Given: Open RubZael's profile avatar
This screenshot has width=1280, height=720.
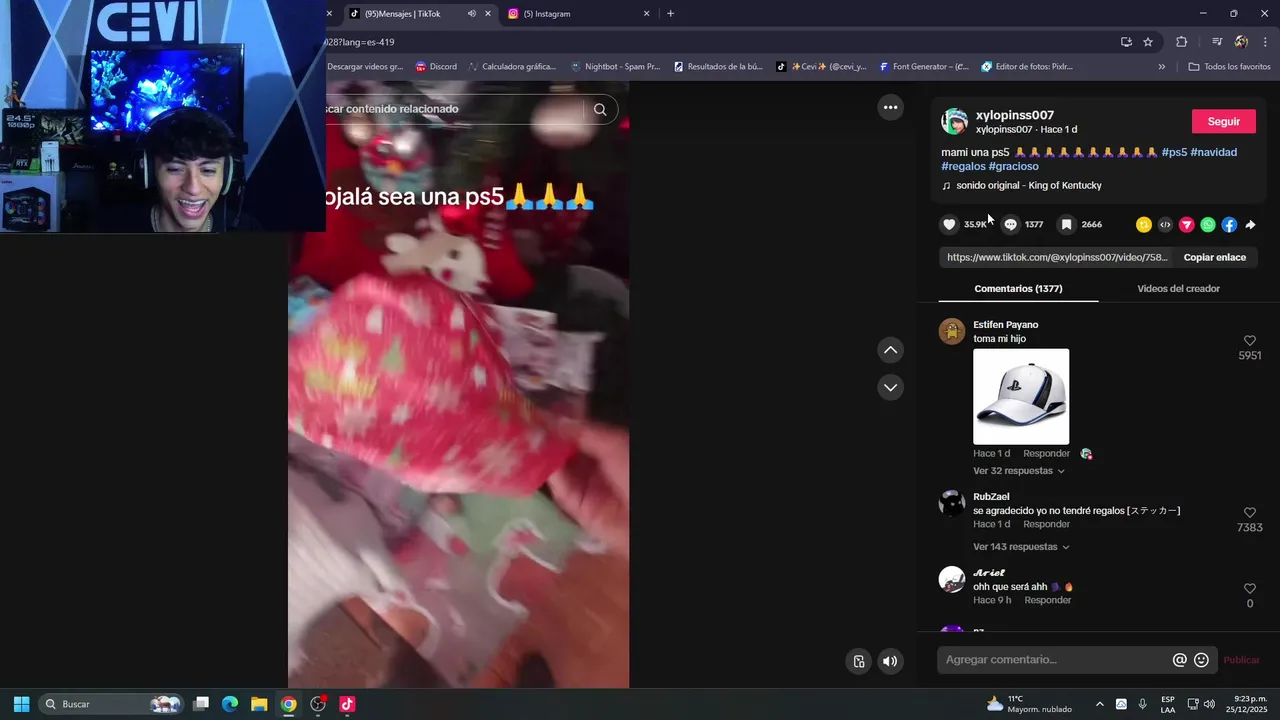Looking at the screenshot, I should pos(952,503).
